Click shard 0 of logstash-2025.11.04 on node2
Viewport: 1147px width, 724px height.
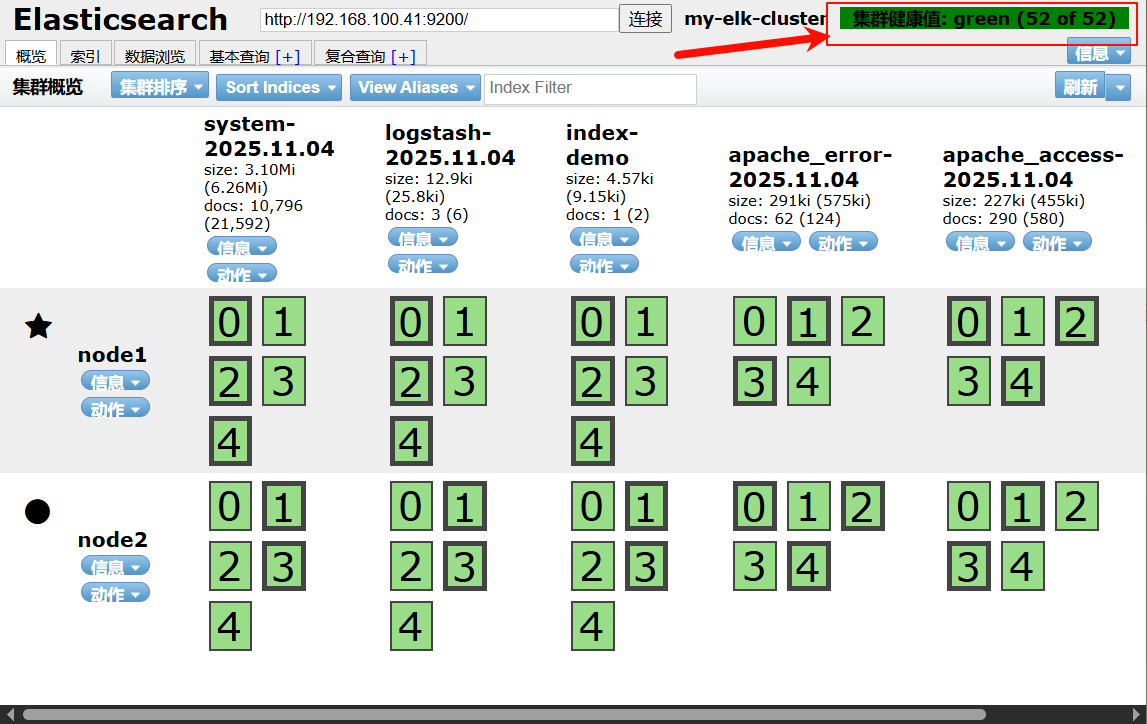411,506
